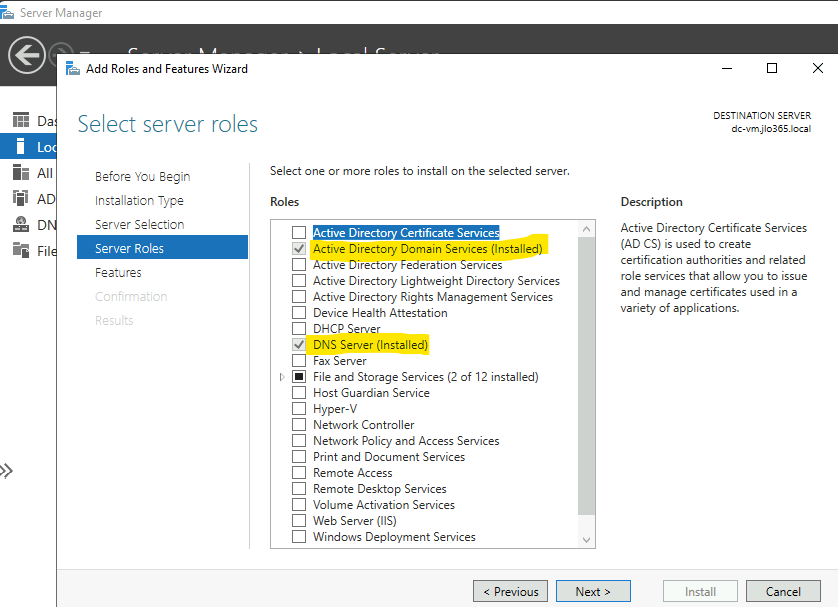This screenshot has height=607, width=838.
Task: Go to Server Selection step
Action: [x=139, y=224]
